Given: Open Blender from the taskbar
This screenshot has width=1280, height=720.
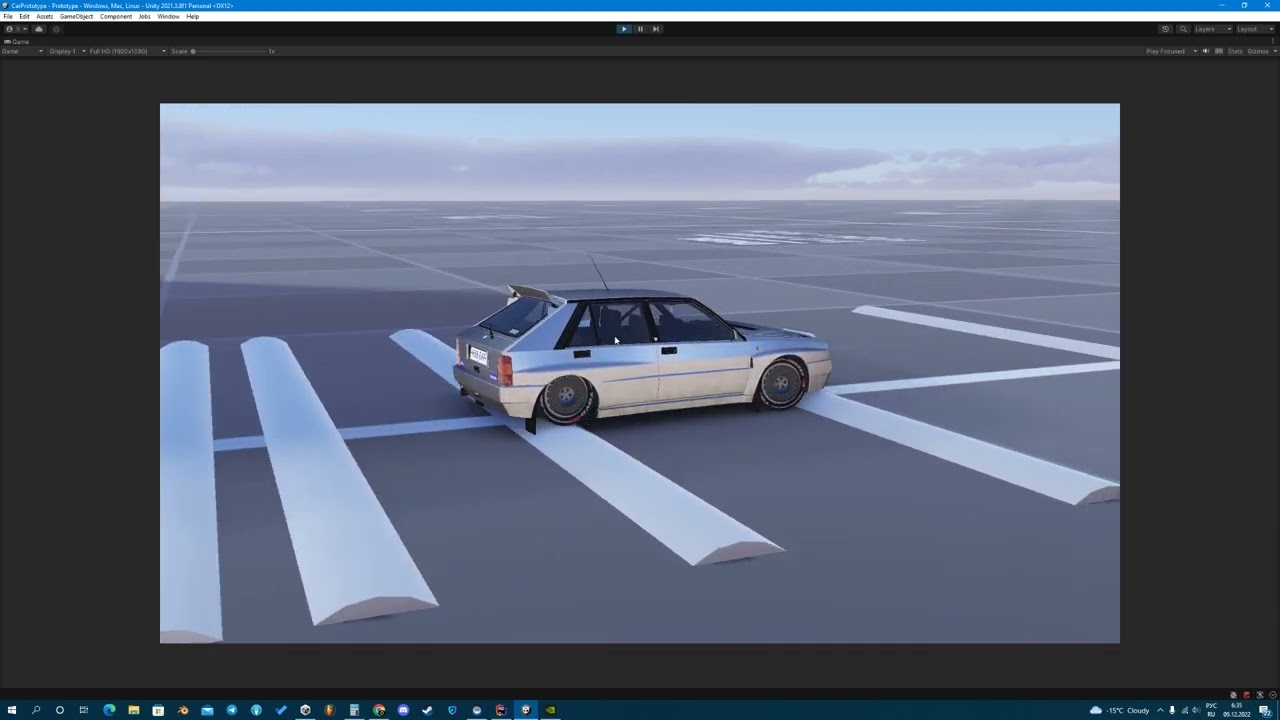Looking at the screenshot, I should coord(182,710).
